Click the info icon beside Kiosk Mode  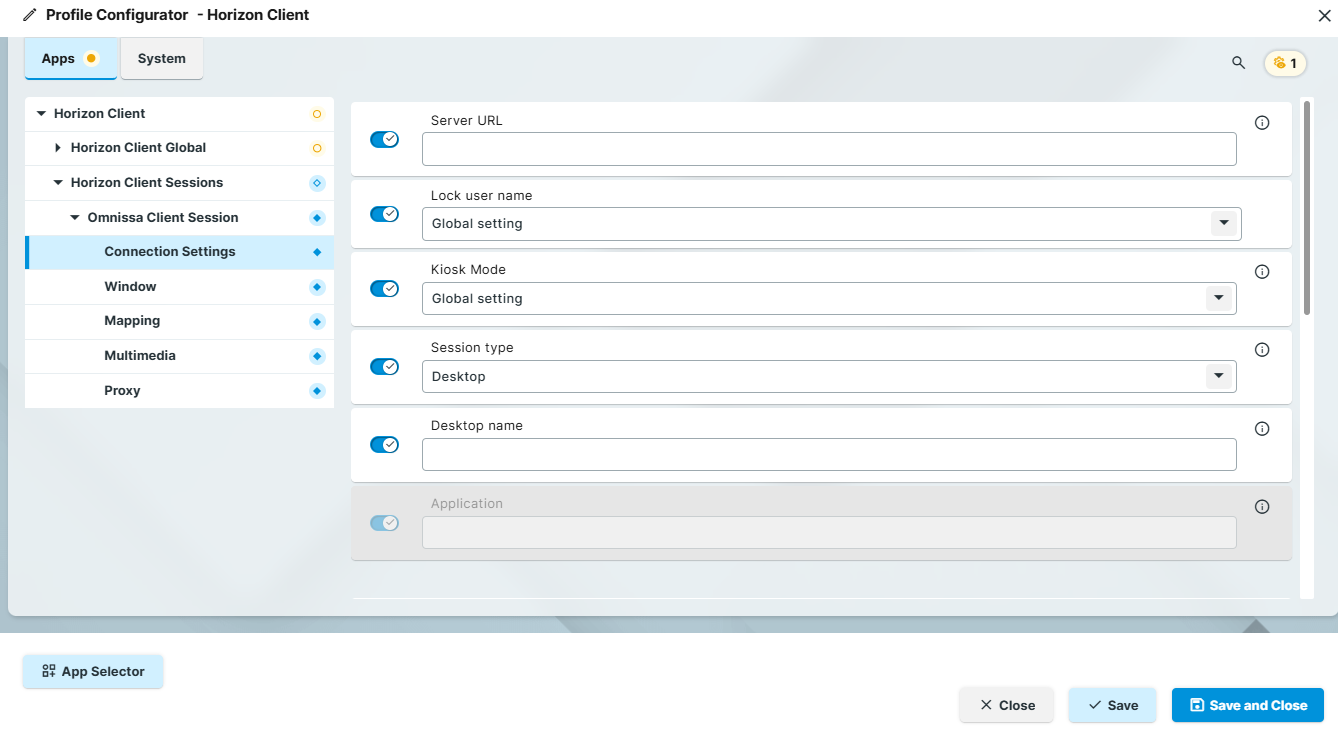tap(1262, 271)
